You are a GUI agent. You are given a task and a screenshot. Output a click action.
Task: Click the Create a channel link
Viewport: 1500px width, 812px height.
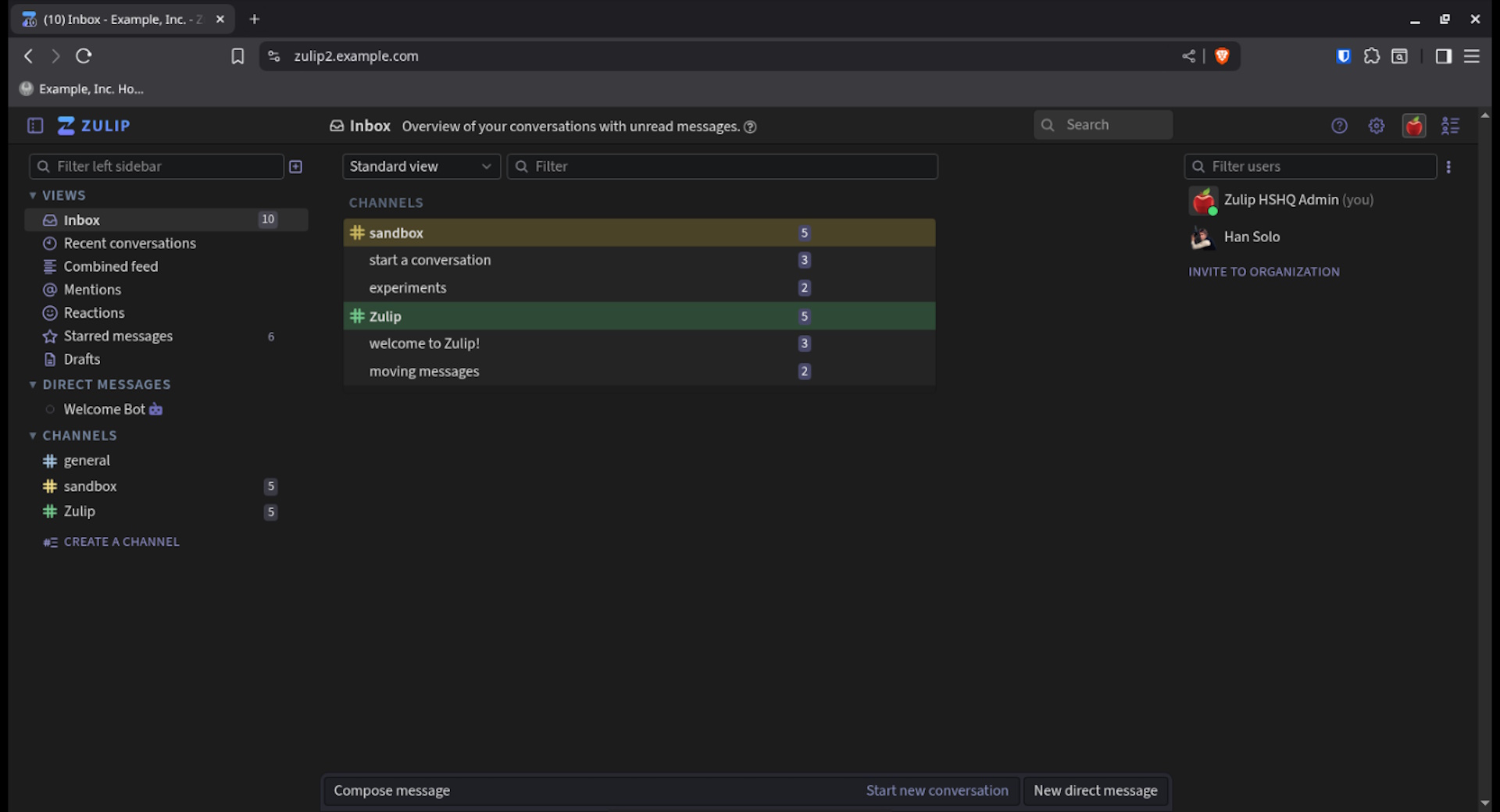(121, 542)
